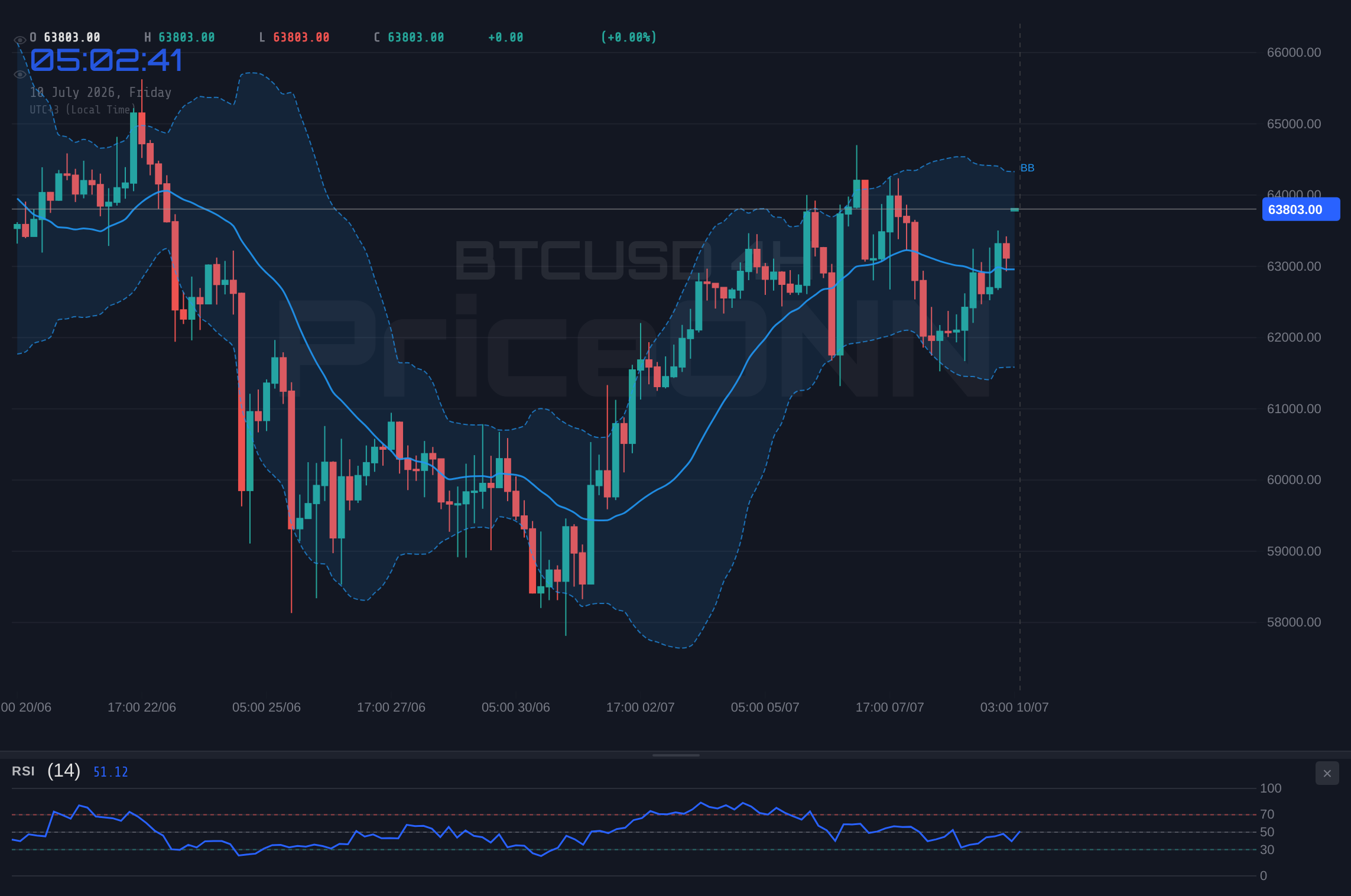1351x896 pixels.
Task: Click the 62000.00 price axis label
Action: [1294, 337]
